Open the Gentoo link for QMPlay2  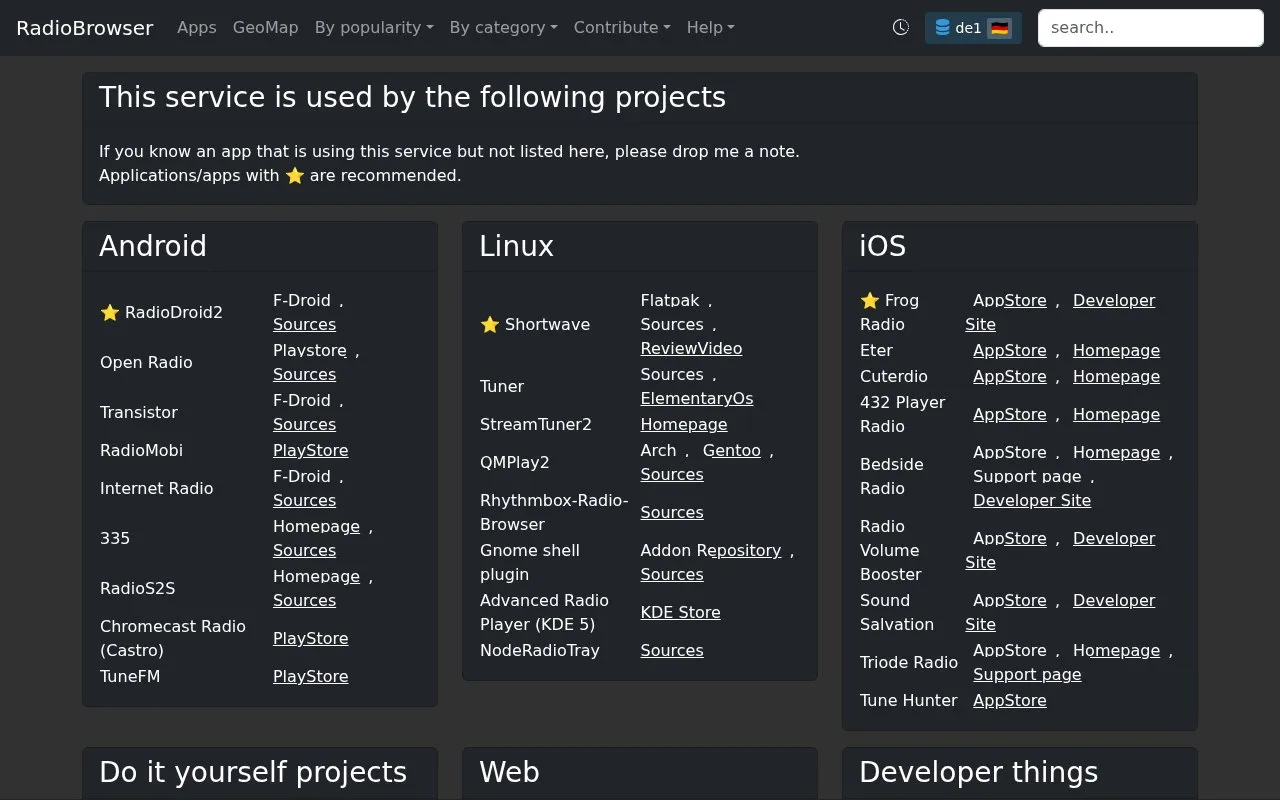732,451
